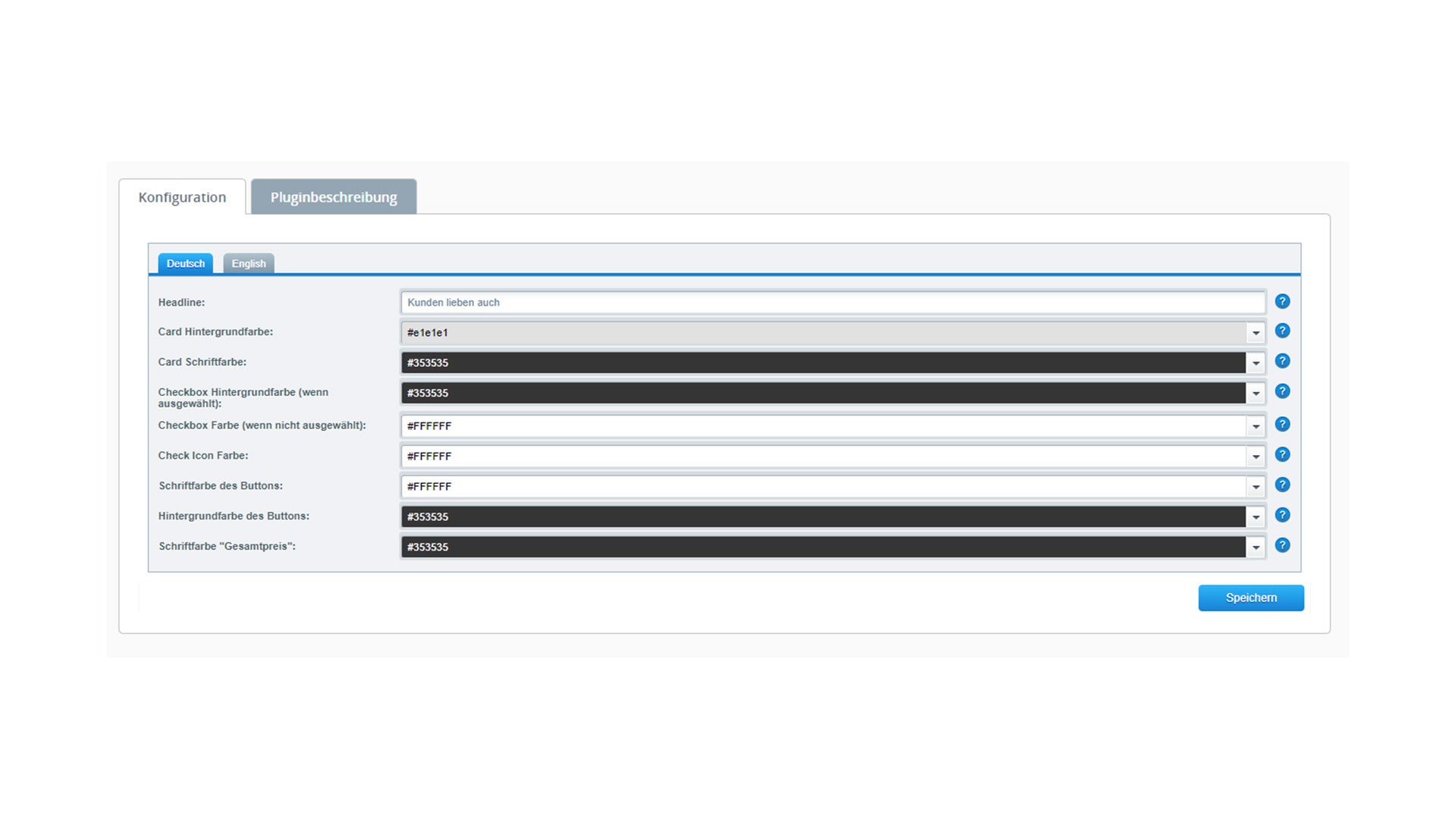Switch to the Konfiguration tab
The height and width of the screenshot is (819, 1456).
[182, 197]
